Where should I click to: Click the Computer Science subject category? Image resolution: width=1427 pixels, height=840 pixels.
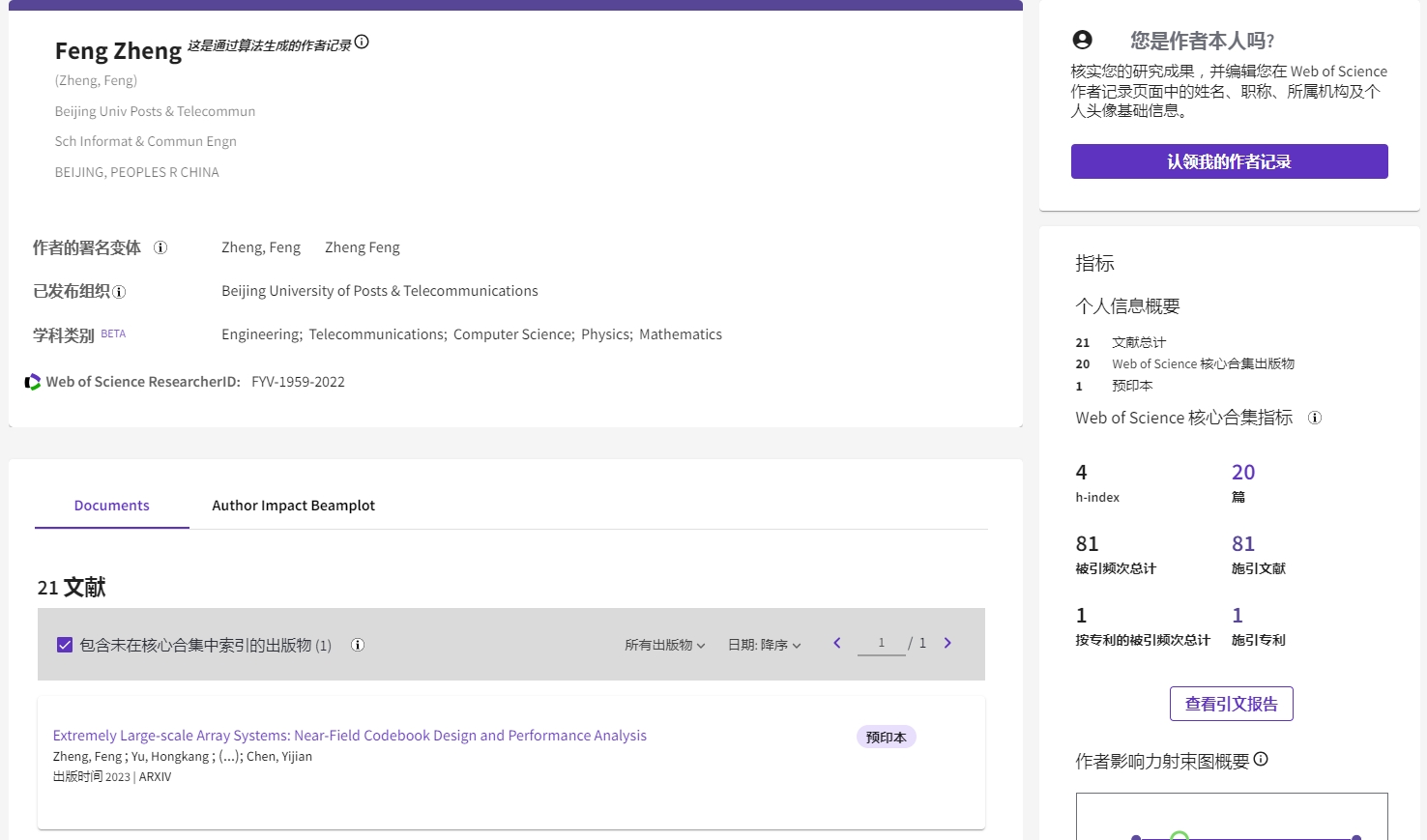coord(514,334)
